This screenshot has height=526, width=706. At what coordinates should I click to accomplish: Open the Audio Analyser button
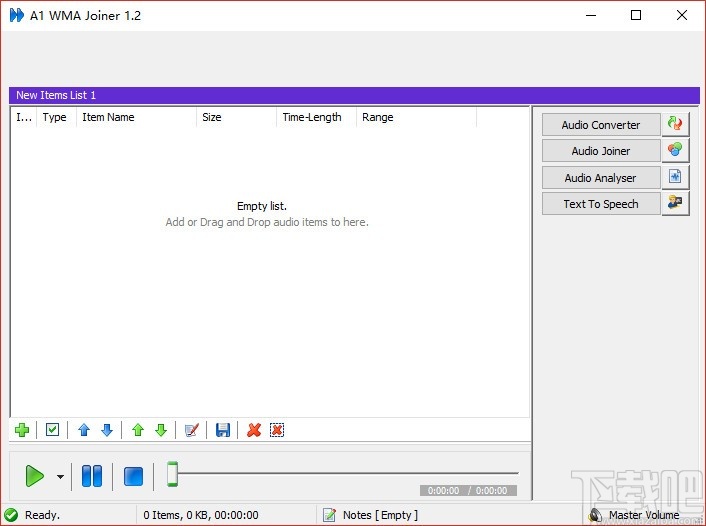pos(601,178)
